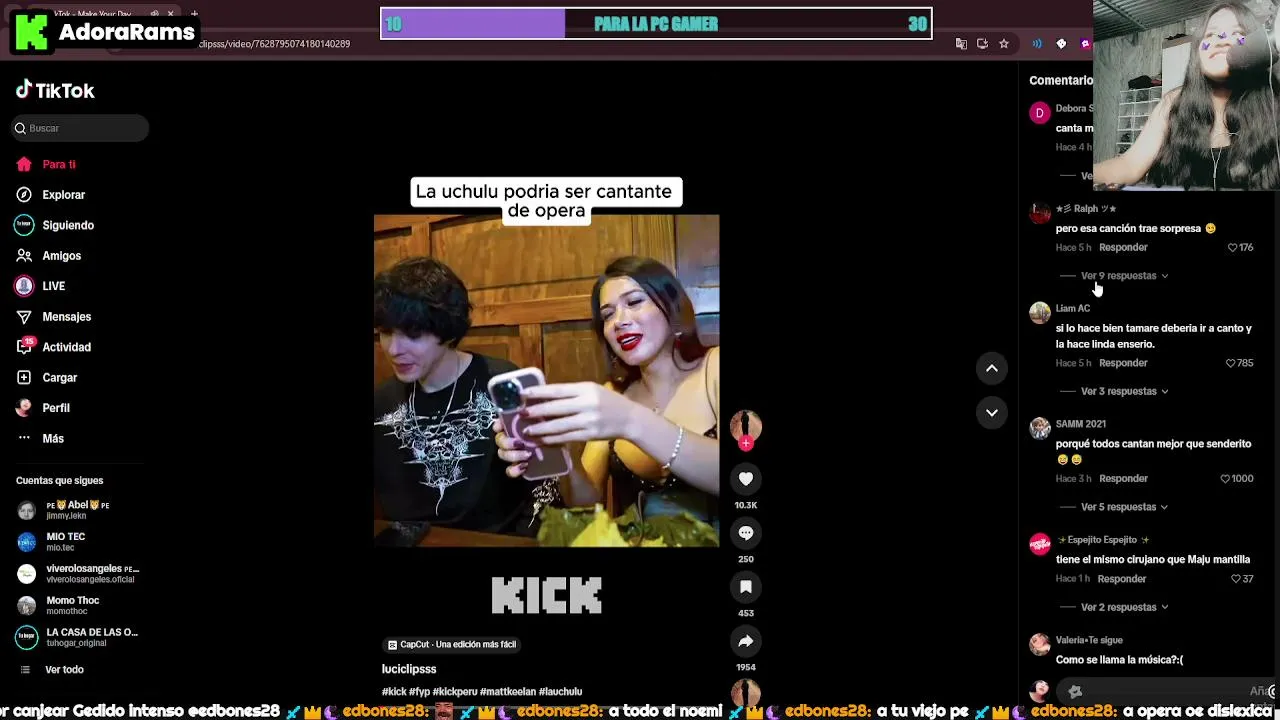Expand Ver 5 respuestas under SAMM 2021
The image size is (1280, 720).
pos(1124,507)
